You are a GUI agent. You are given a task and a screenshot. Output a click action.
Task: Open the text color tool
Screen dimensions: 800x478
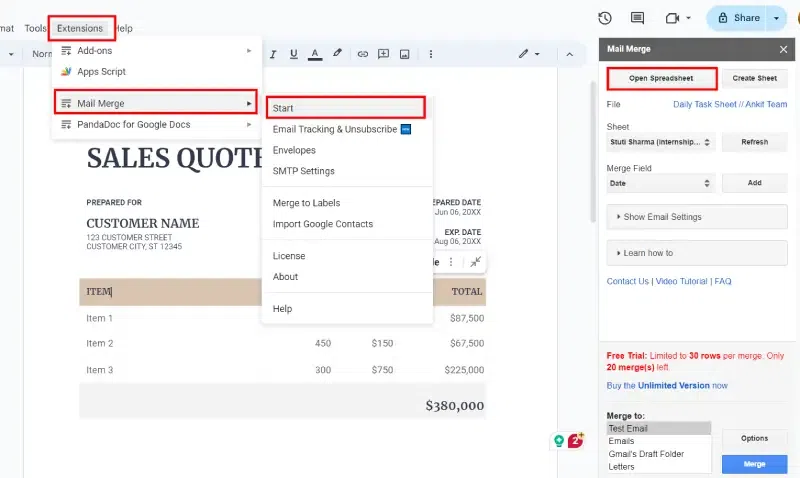315,54
